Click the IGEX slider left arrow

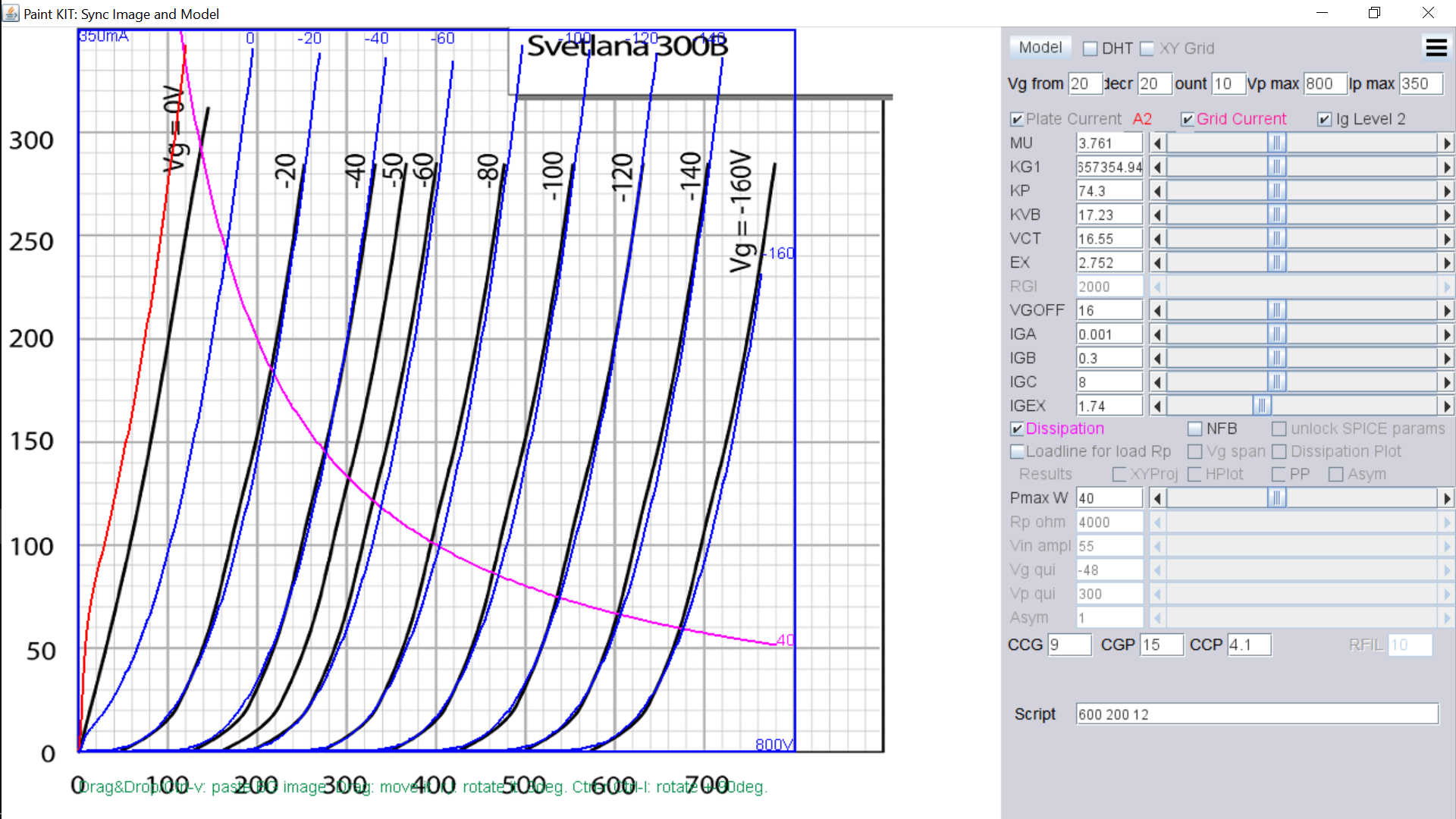coord(1157,406)
